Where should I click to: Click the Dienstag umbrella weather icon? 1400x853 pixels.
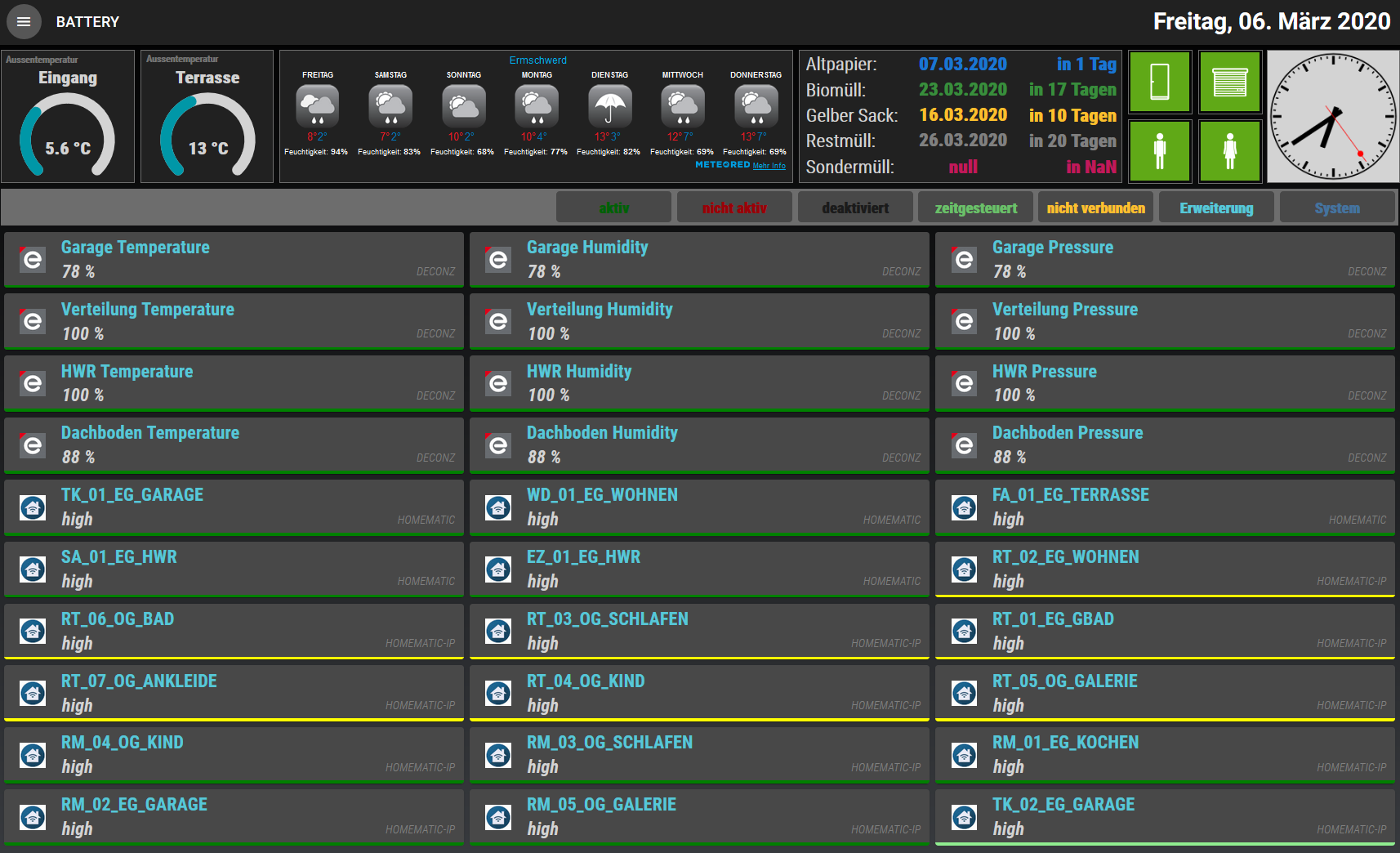pyautogui.click(x=610, y=106)
